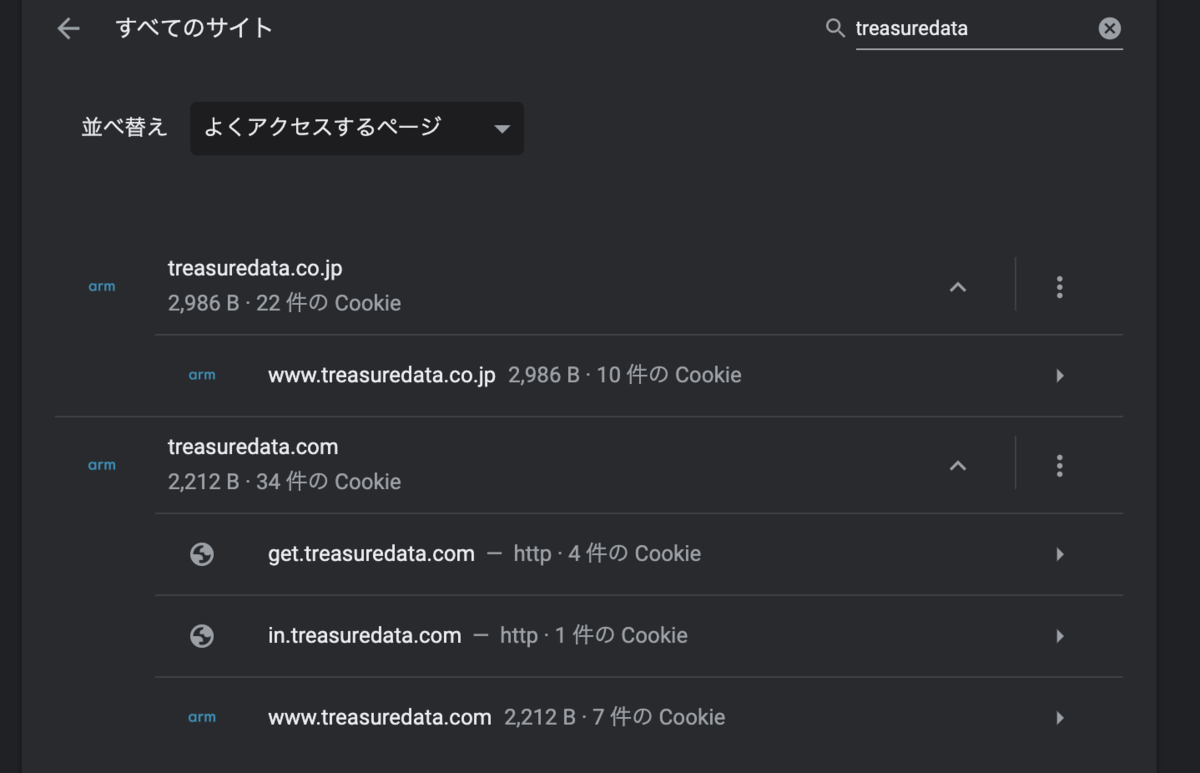The image size is (1200, 773).
Task: Click the arm favicon beside treasuredata.co.jp
Action: coord(102,285)
